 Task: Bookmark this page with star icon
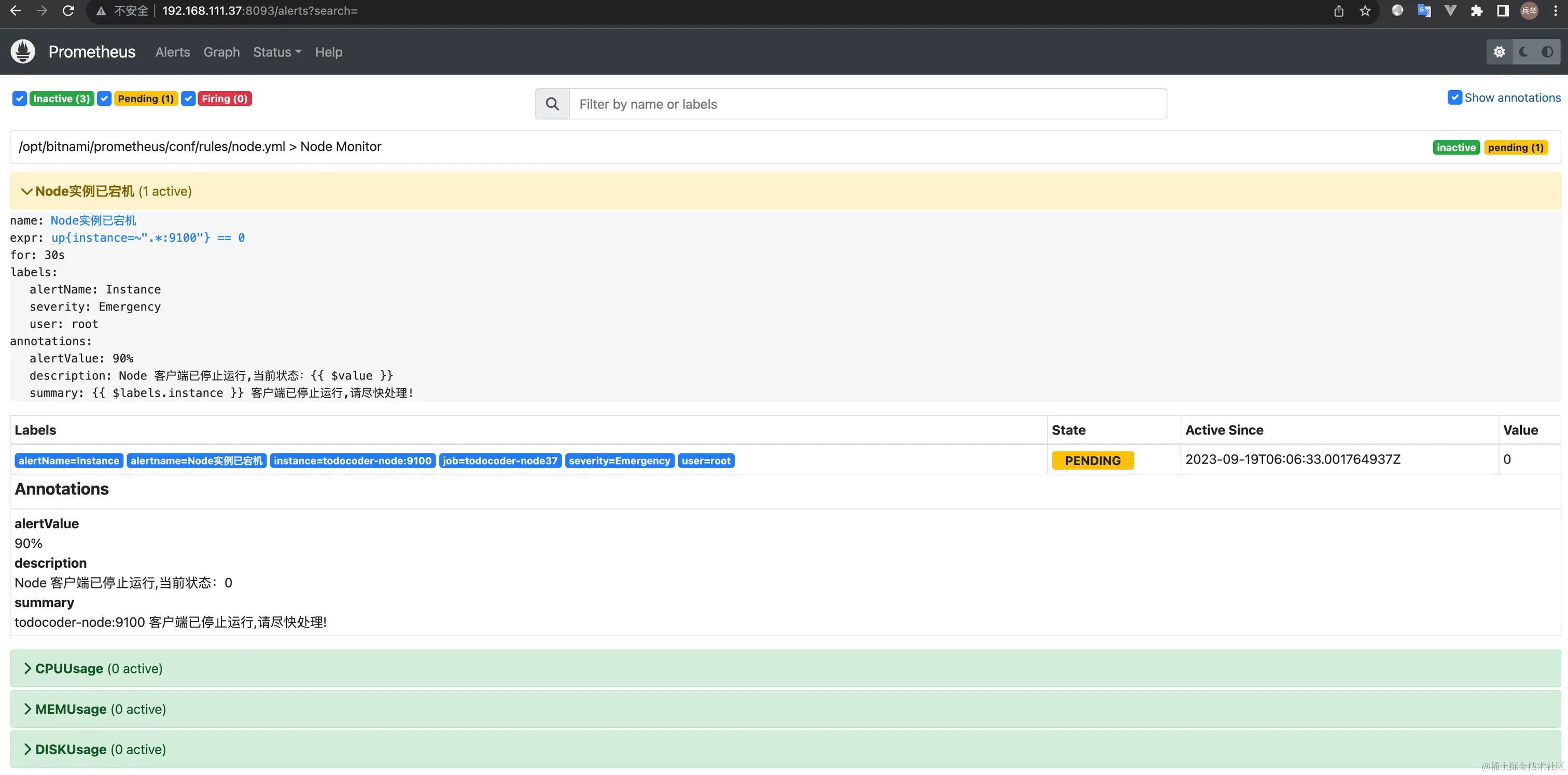[x=1365, y=11]
